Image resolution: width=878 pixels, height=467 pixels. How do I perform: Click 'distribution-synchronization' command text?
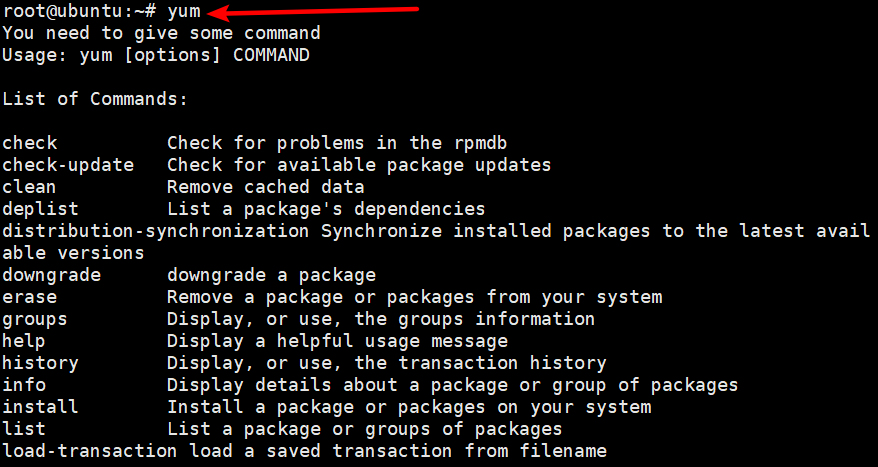(156, 231)
